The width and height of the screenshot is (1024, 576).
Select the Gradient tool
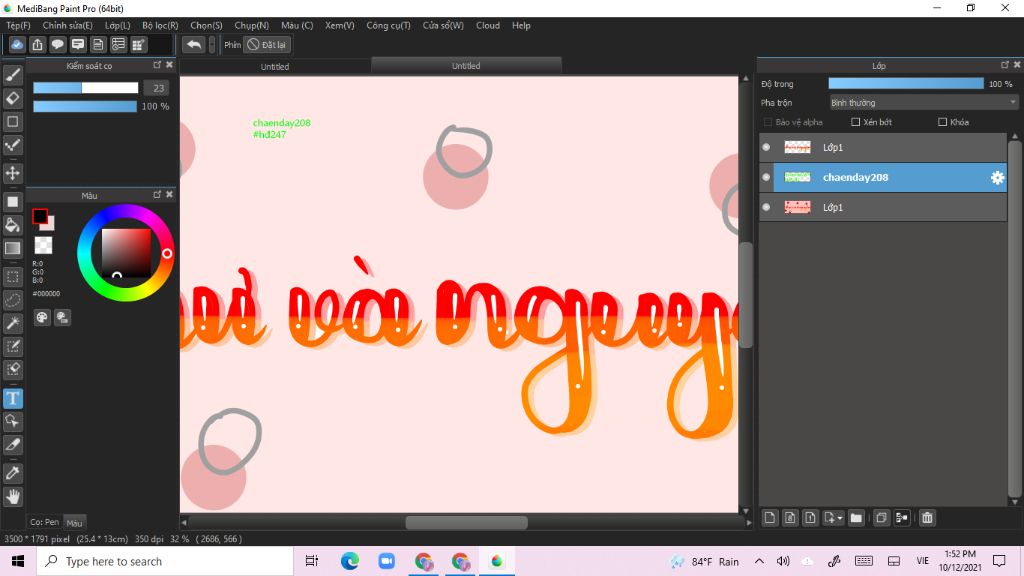point(12,248)
